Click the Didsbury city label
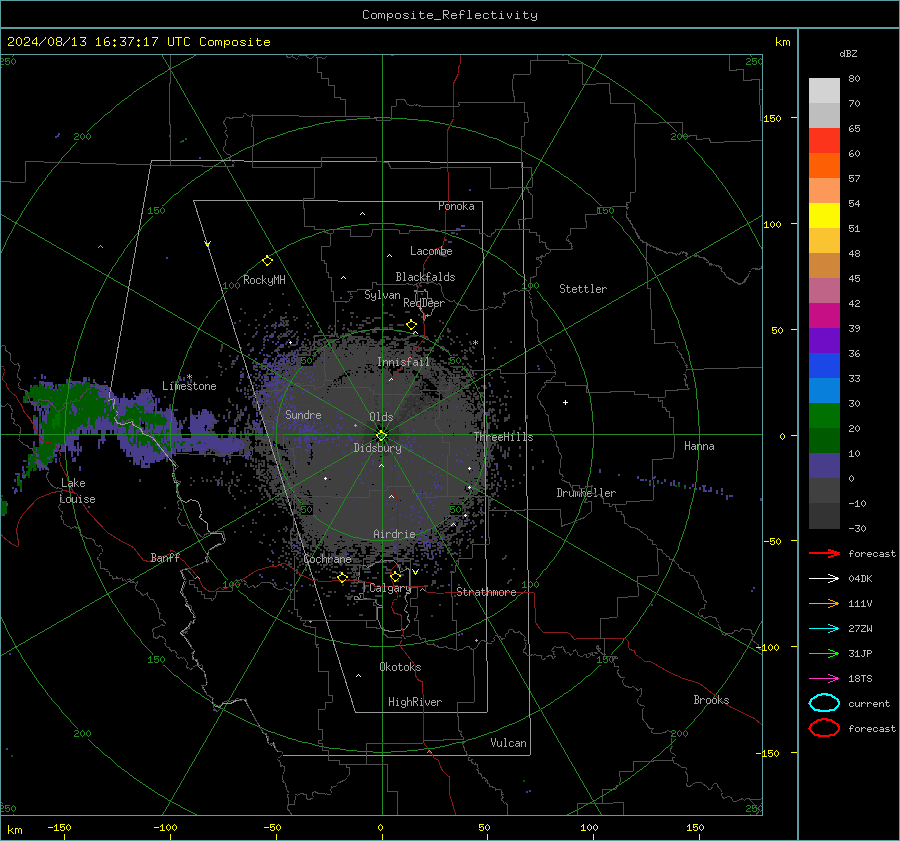 coord(378,448)
